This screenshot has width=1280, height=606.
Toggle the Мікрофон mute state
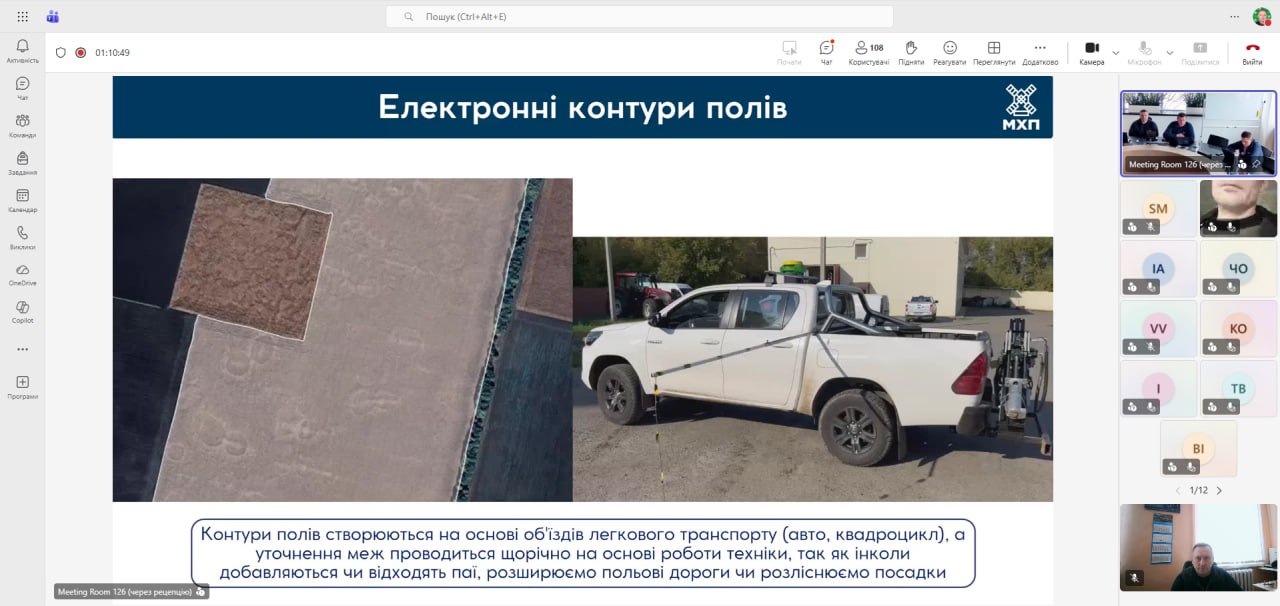(x=1144, y=52)
